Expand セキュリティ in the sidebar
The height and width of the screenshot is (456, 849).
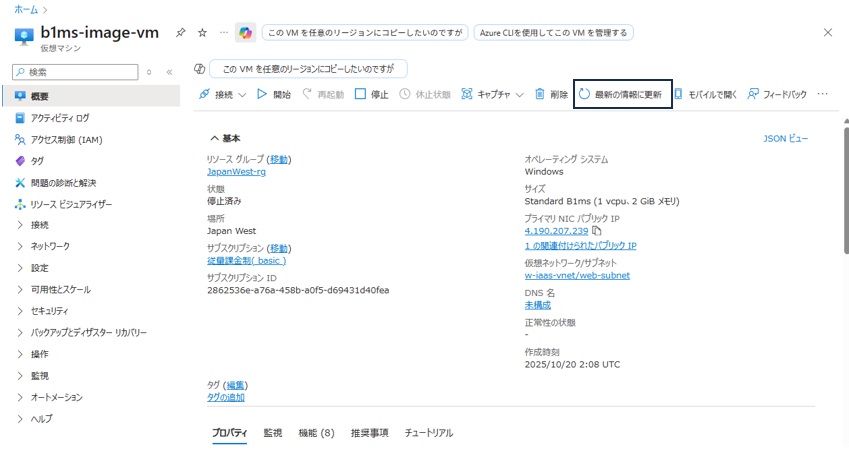point(50,311)
